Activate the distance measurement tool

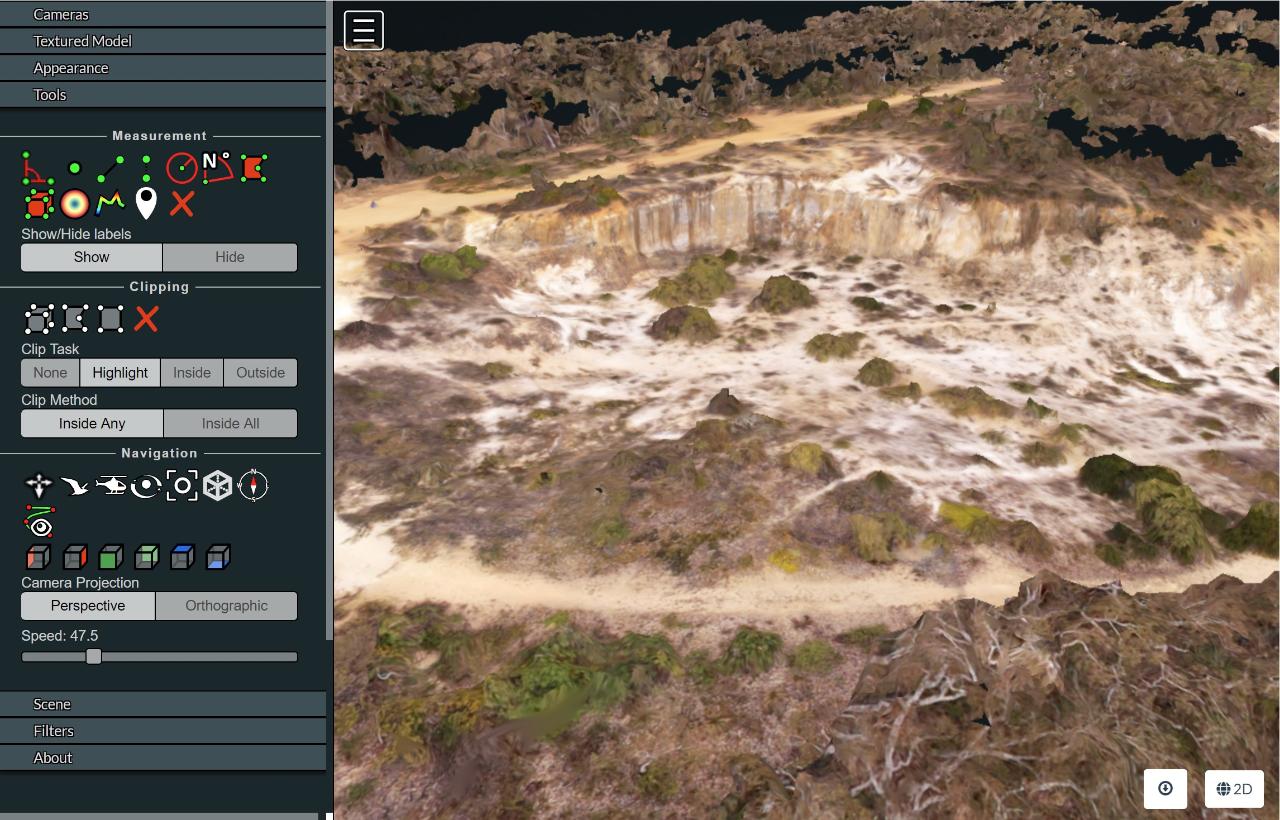(111, 167)
